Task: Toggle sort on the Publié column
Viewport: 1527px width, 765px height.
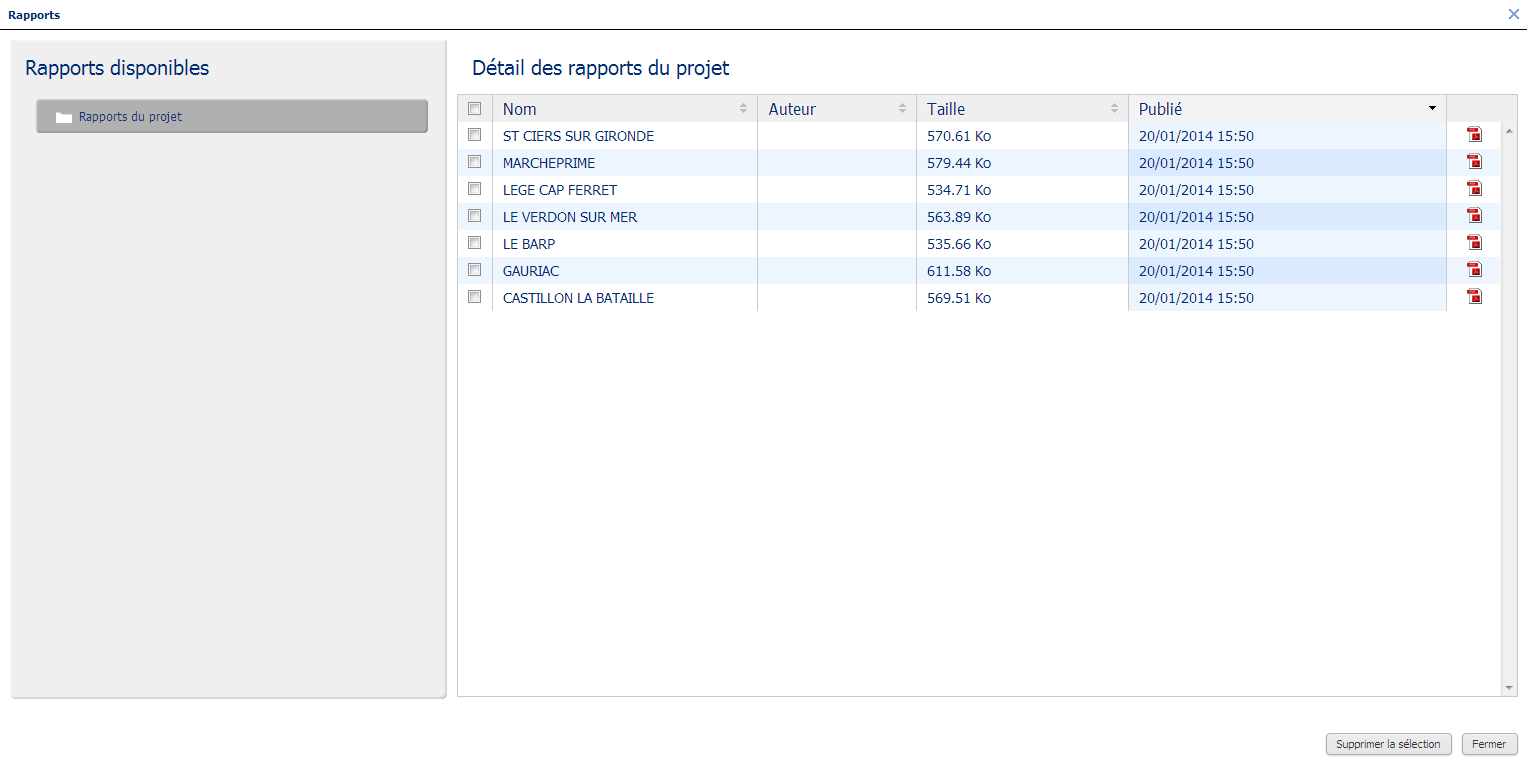Action: [1287, 109]
